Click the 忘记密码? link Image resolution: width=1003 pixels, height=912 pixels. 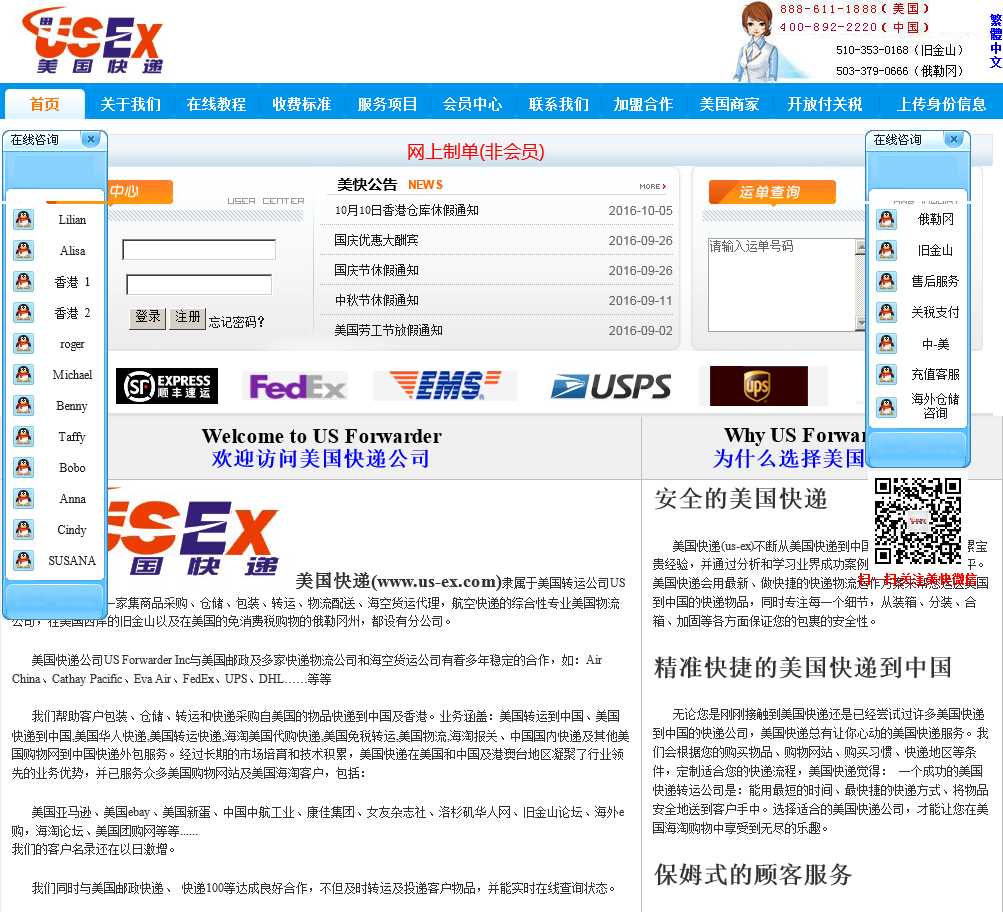click(x=236, y=322)
